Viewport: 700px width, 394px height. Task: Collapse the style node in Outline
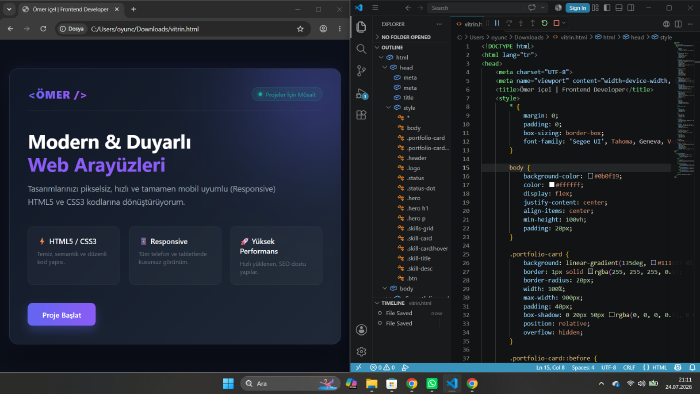388,108
